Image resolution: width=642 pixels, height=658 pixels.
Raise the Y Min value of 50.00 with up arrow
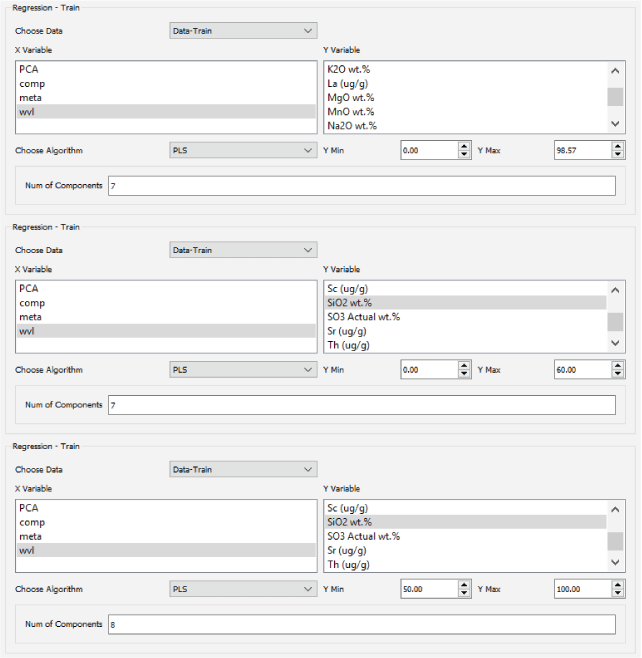[x=464, y=585]
